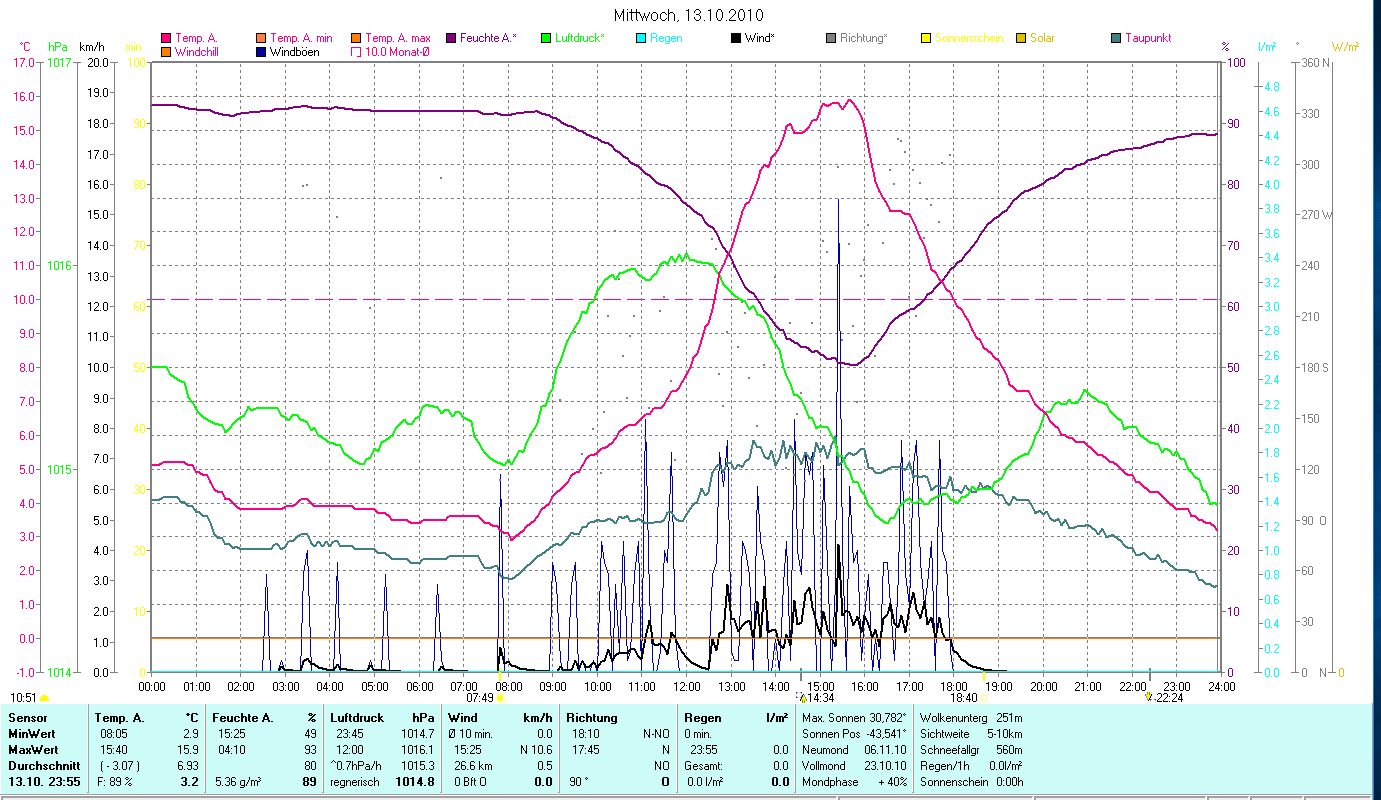Click the 'Vollmond' date entry
This screenshot has height=800, width=1381.
tap(855, 766)
